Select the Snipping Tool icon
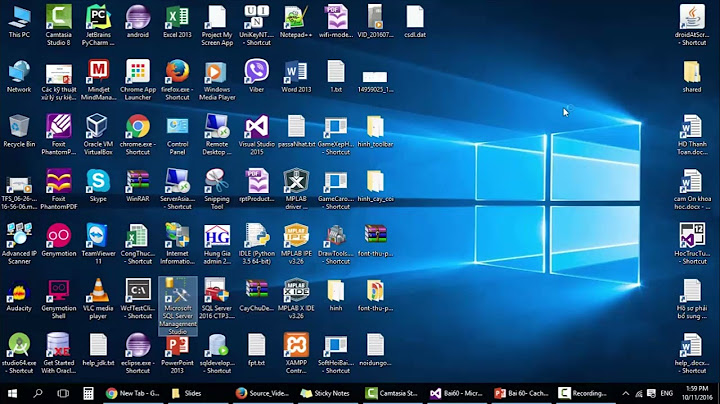 point(217,188)
